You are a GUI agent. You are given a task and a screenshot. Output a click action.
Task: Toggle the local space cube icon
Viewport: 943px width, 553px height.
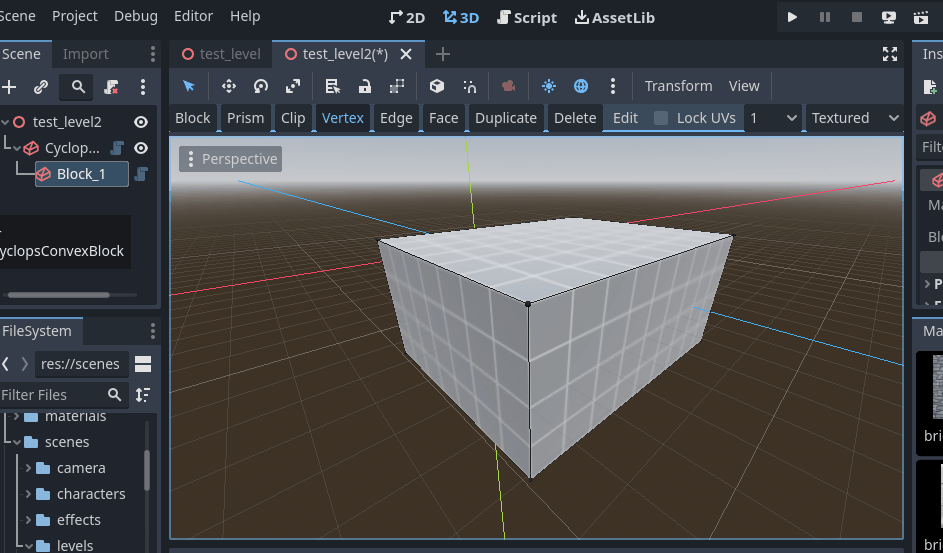pos(437,86)
